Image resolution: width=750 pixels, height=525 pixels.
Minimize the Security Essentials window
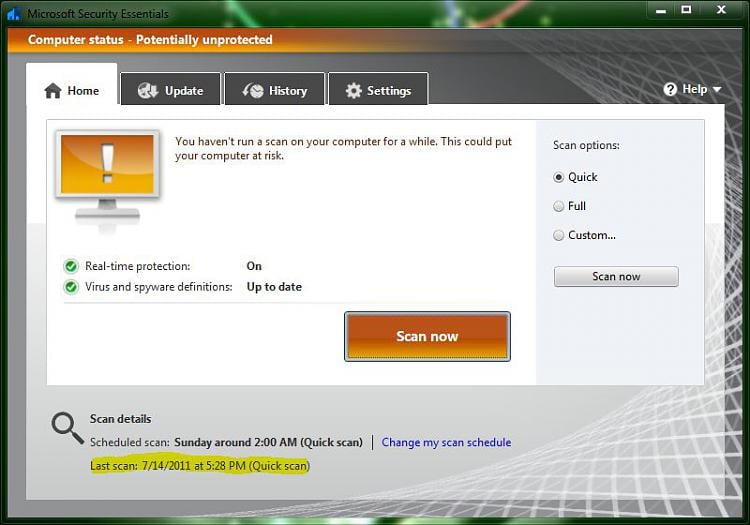pos(661,10)
